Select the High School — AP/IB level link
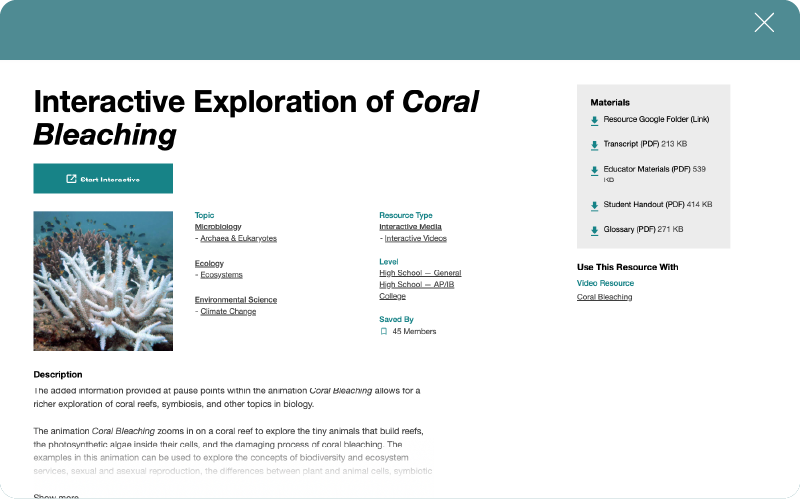 (x=416, y=284)
